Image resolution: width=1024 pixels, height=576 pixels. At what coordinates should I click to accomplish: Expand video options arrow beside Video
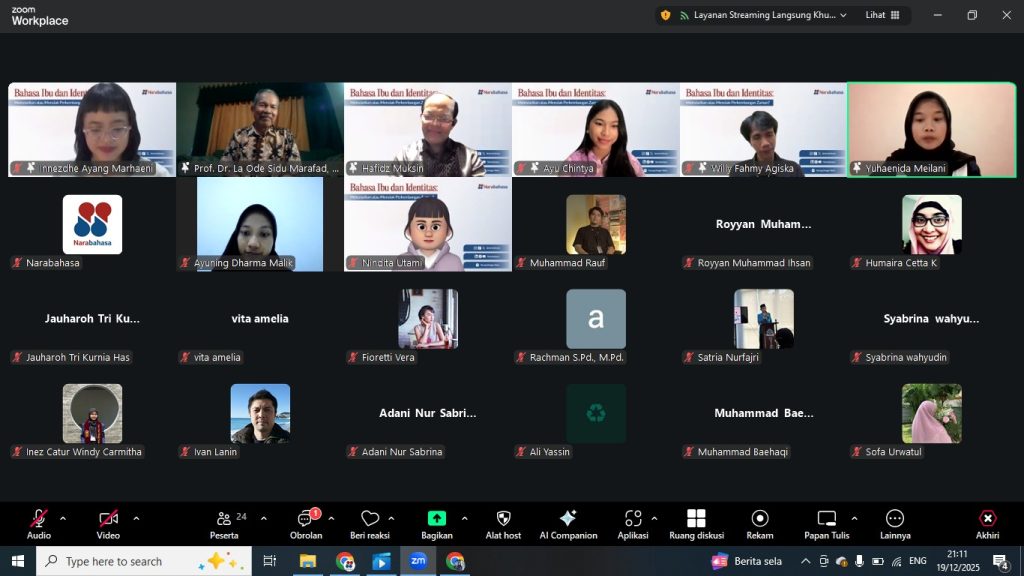point(136,518)
